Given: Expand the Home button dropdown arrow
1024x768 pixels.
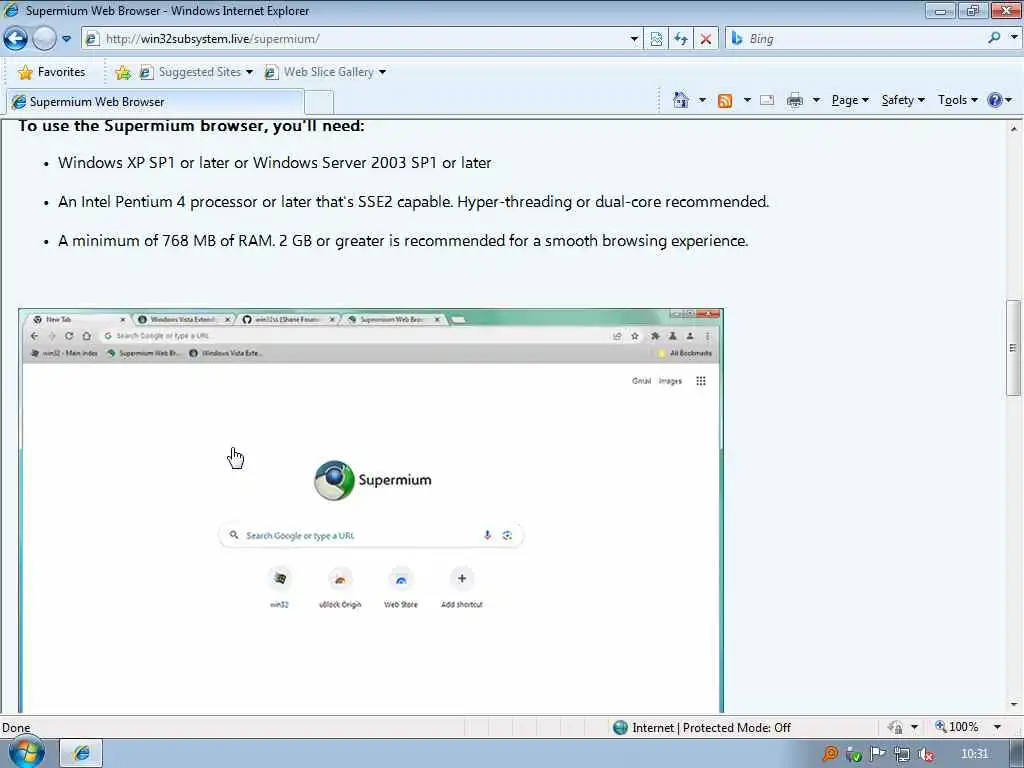Looking at the screenshot, I should 702,100.
